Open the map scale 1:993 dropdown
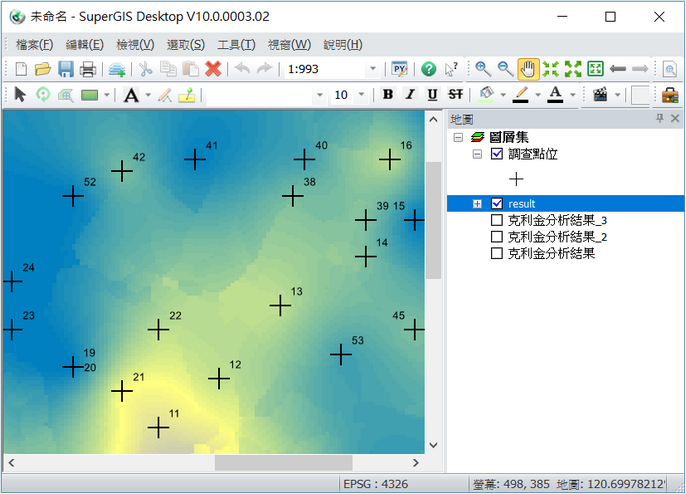 coord(373,69)
